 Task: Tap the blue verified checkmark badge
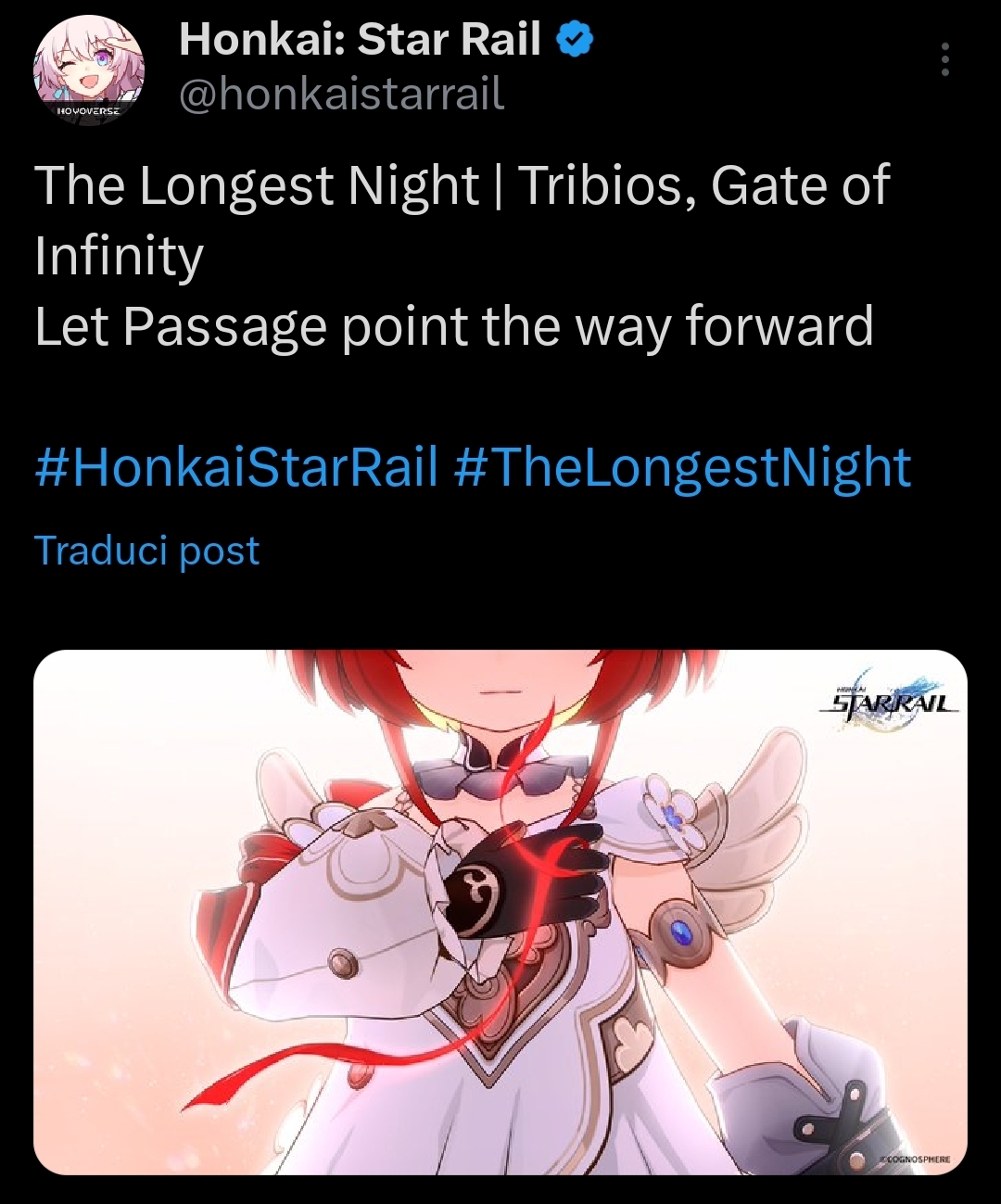click(575, 40)
